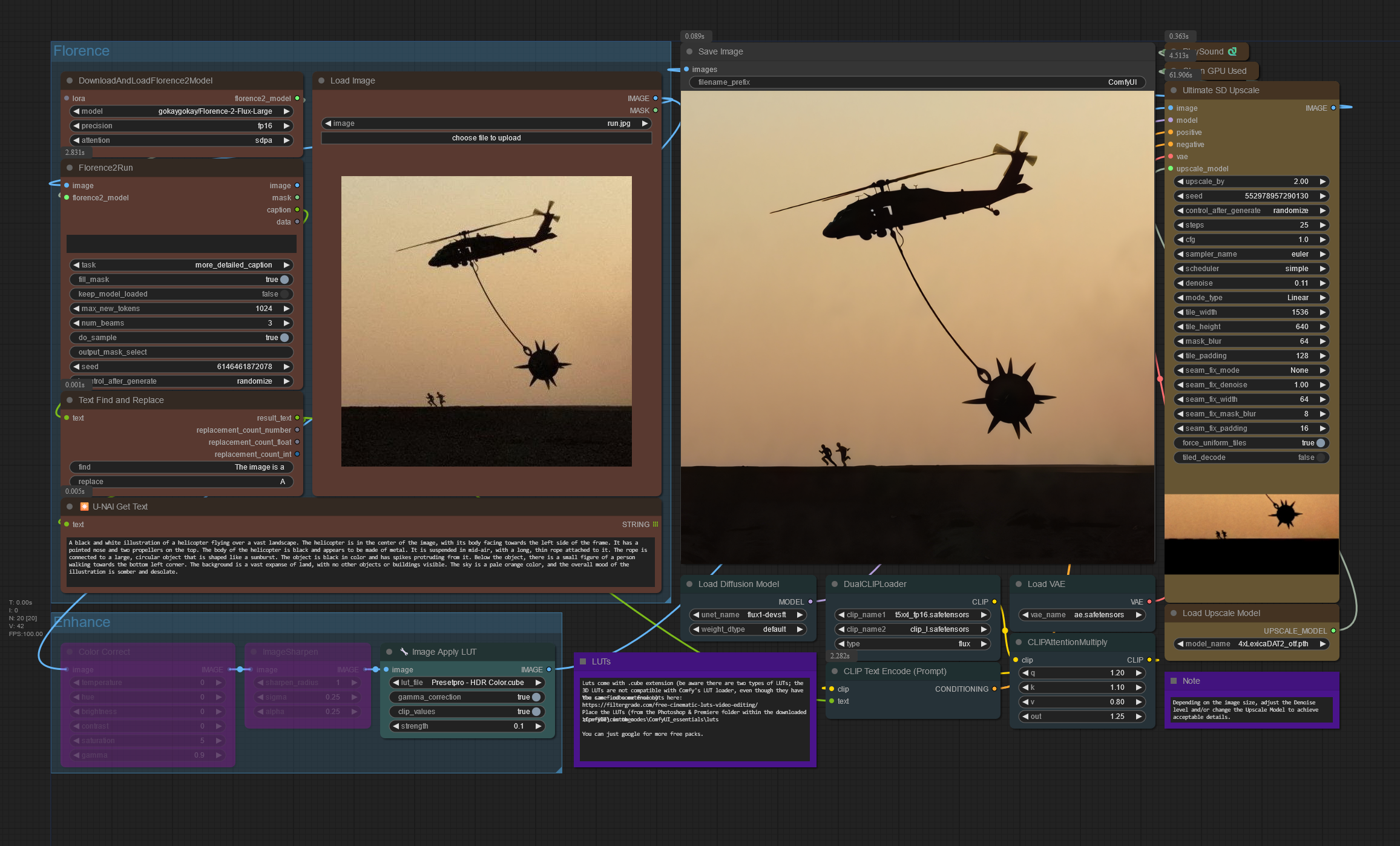Click the STRING output grid icon
This screenshot has width=1400, height=846.
656,524
